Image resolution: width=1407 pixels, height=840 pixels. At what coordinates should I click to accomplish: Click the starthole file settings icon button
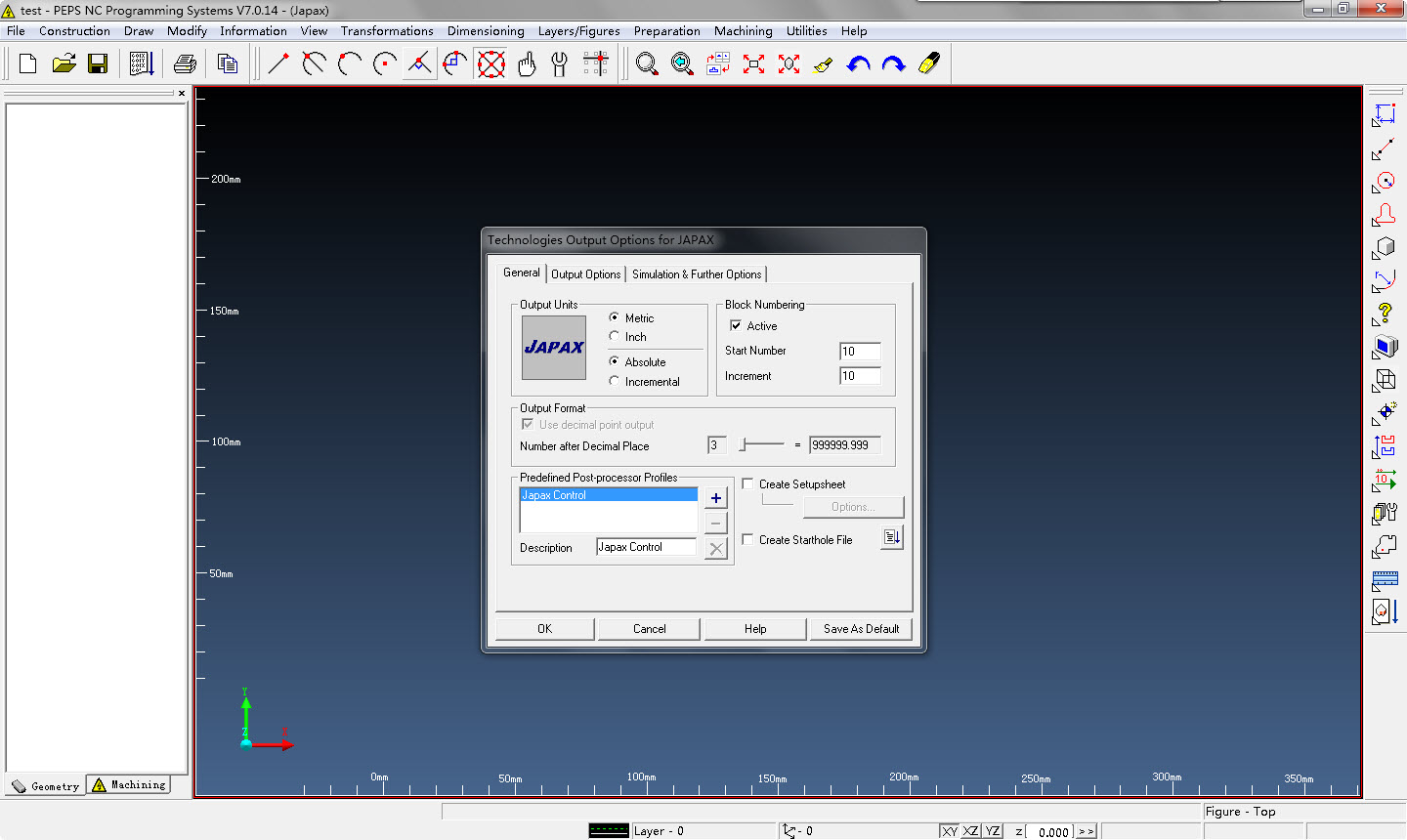(892, 537)
